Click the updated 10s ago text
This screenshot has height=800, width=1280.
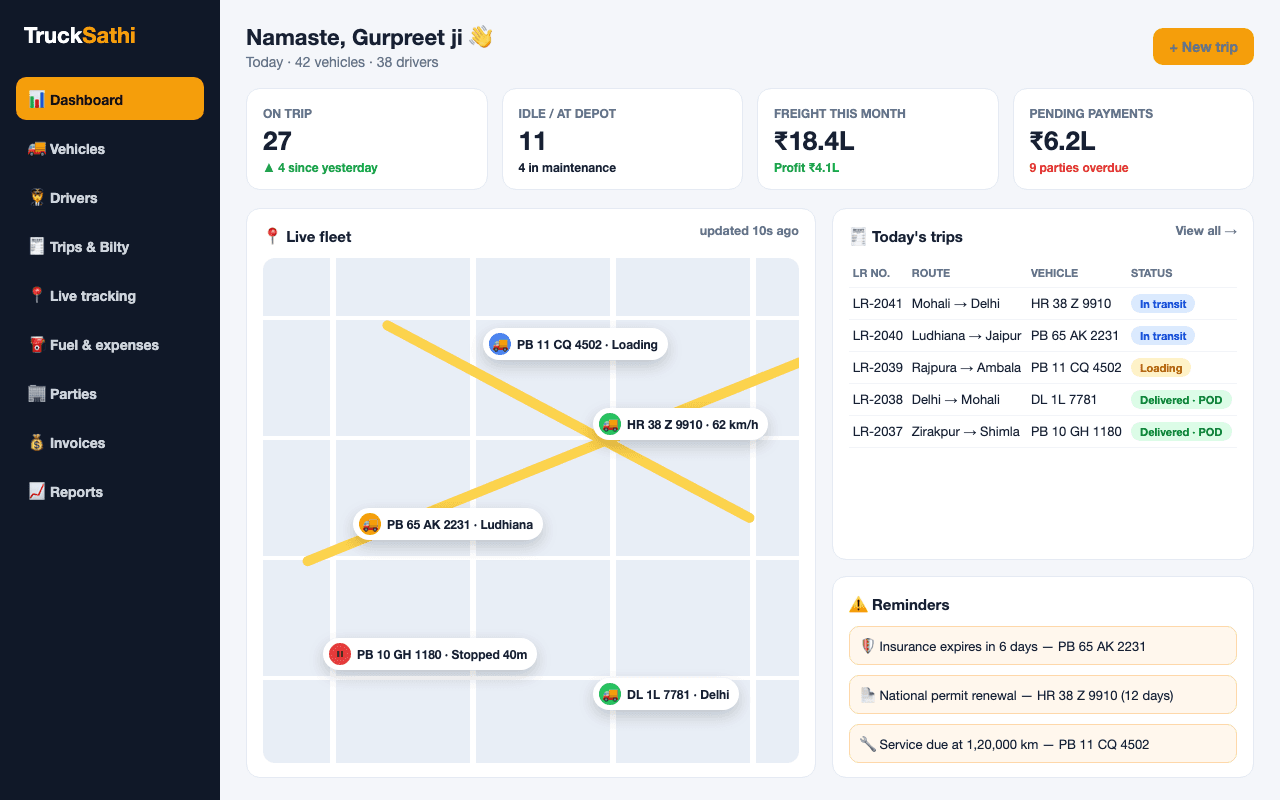tap(749, 231)
